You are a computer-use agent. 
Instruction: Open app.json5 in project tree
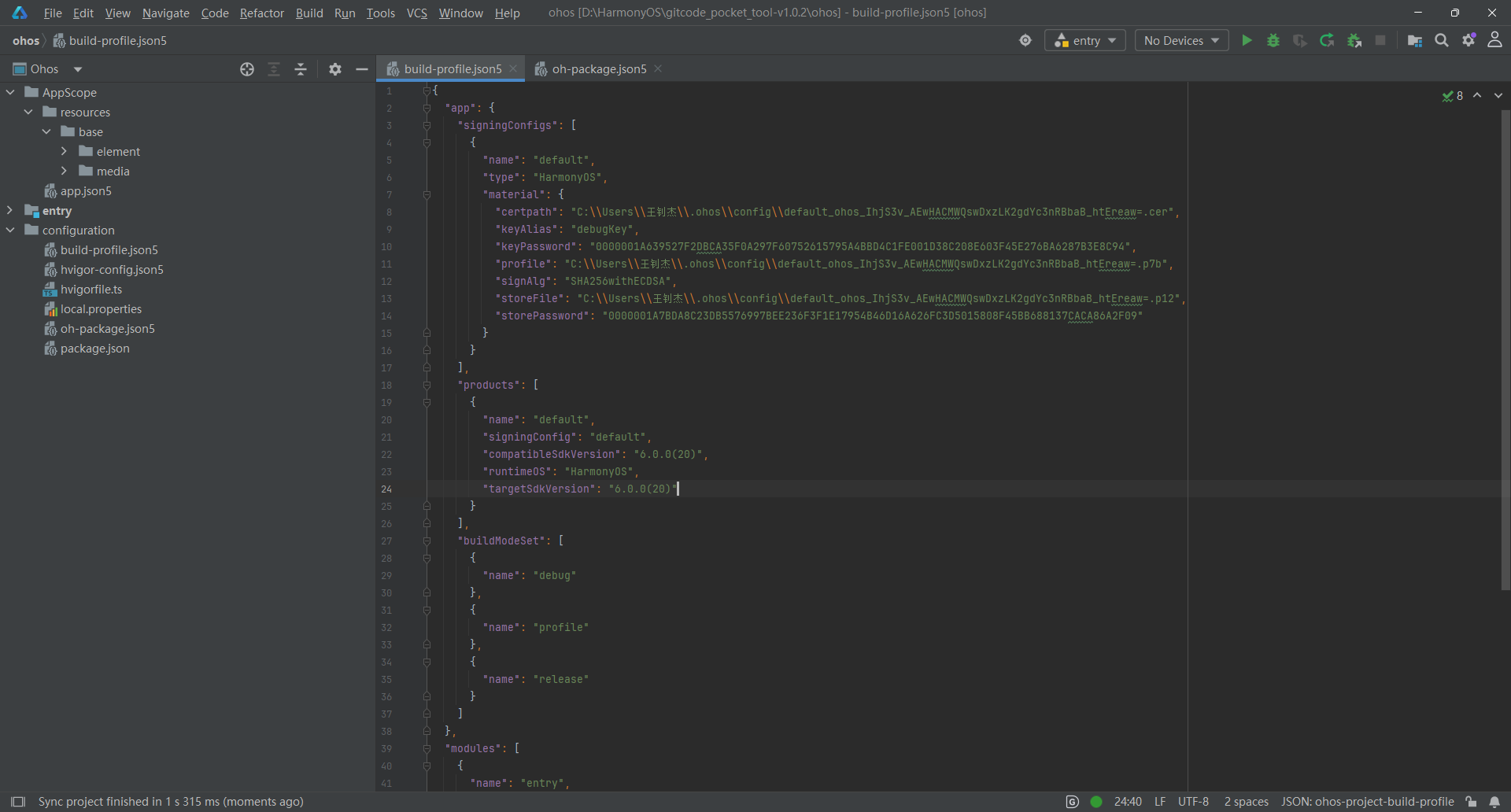(86, 190)
